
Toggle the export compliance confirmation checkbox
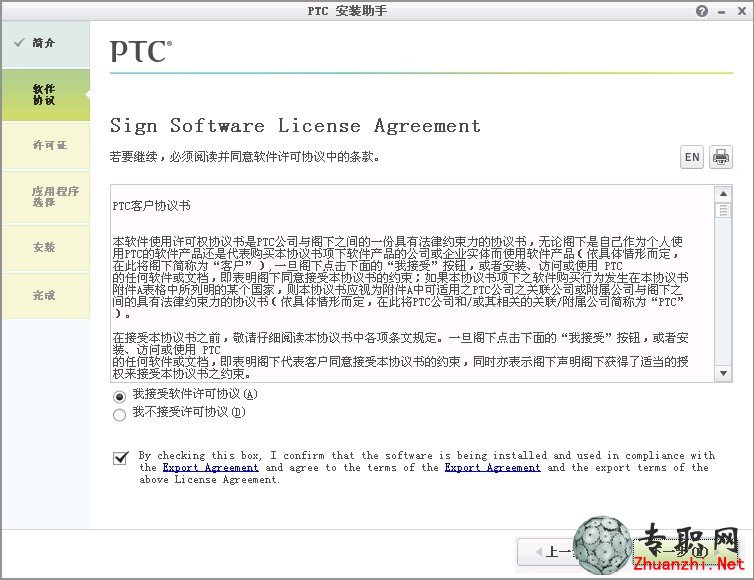click(x=120, y=458)
